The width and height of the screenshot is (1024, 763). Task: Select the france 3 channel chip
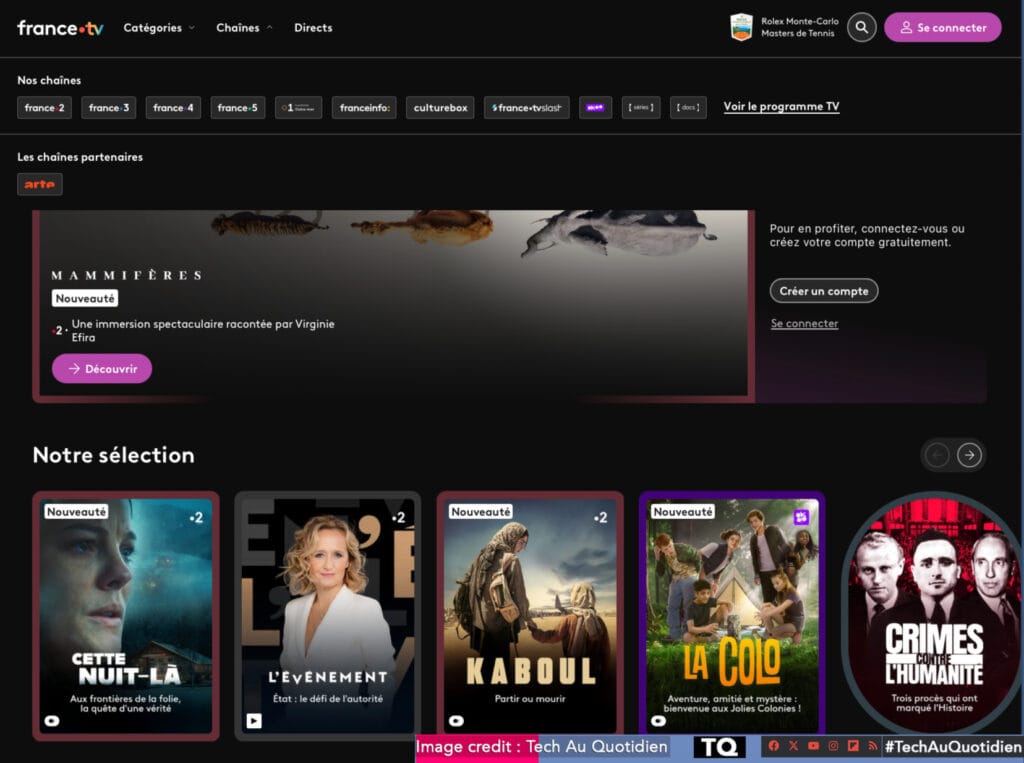[108, 108]
